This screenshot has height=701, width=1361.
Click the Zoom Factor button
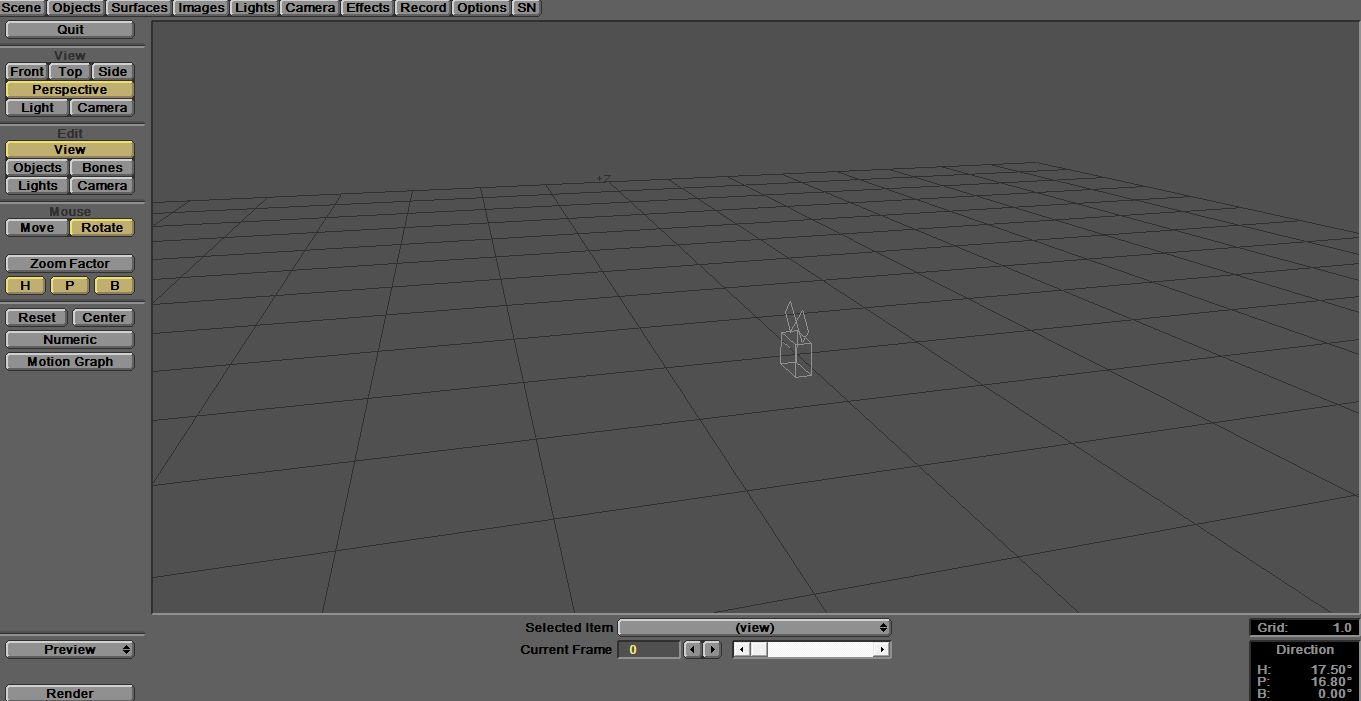[70, 264]
